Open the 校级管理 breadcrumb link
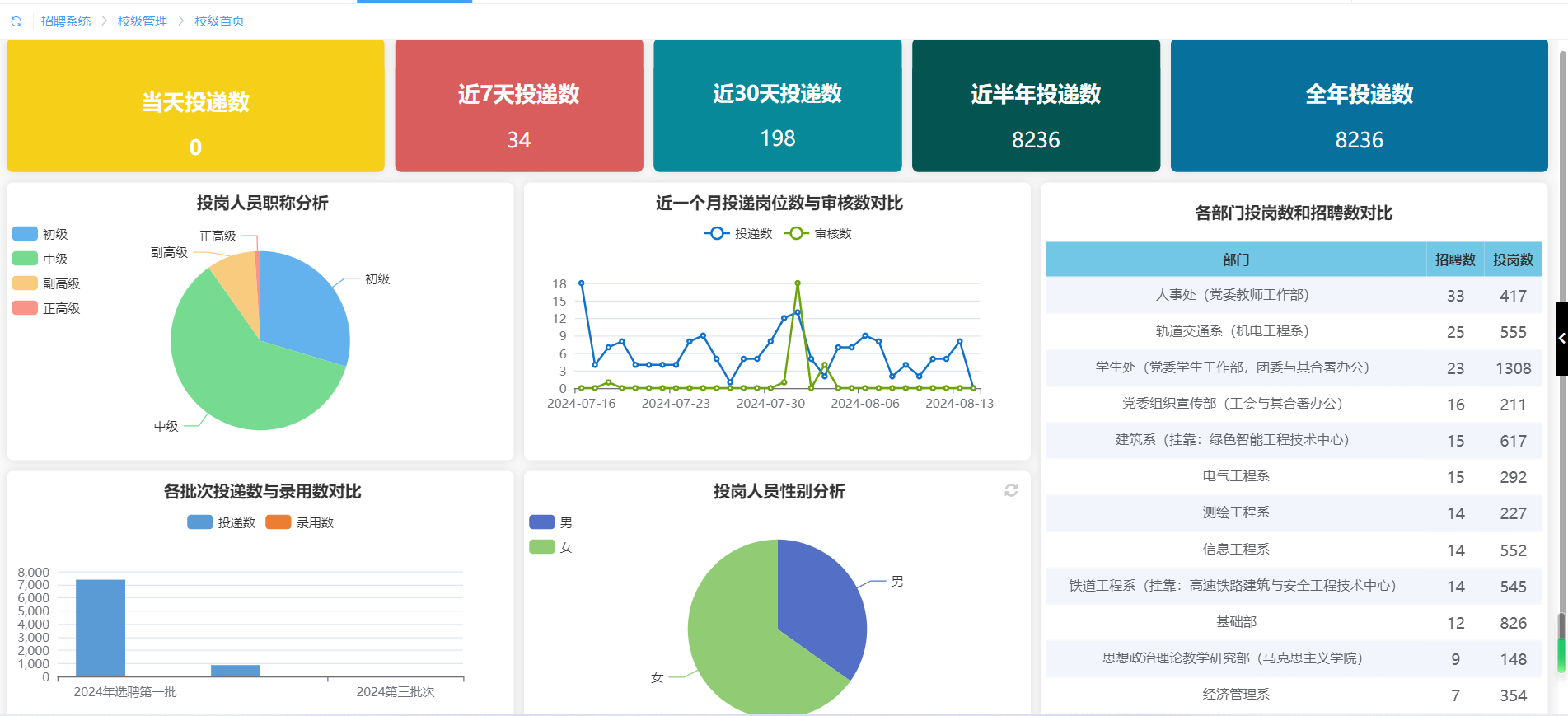The width and height of the screenshot is (1568, 716). pos(143,21)
